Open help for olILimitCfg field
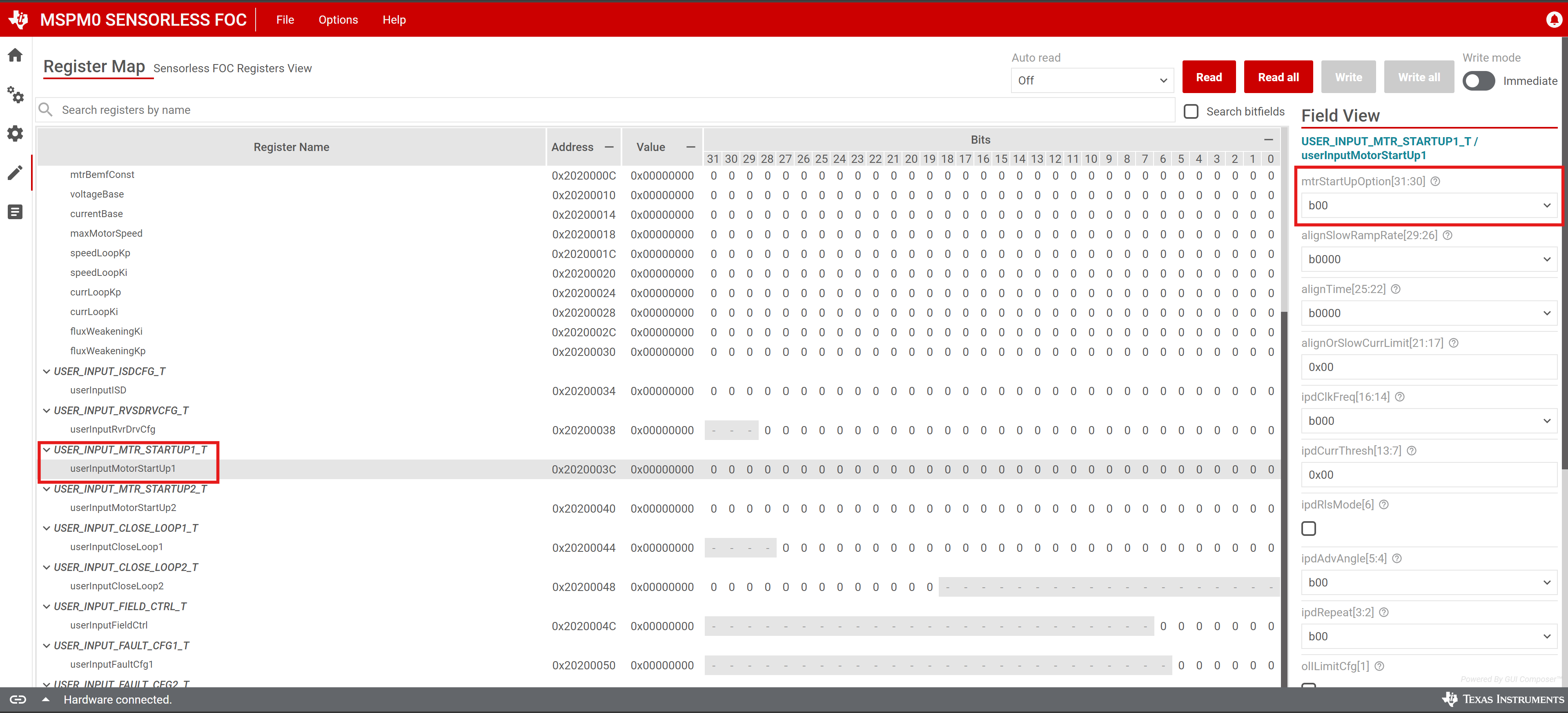 [1379, 666]
